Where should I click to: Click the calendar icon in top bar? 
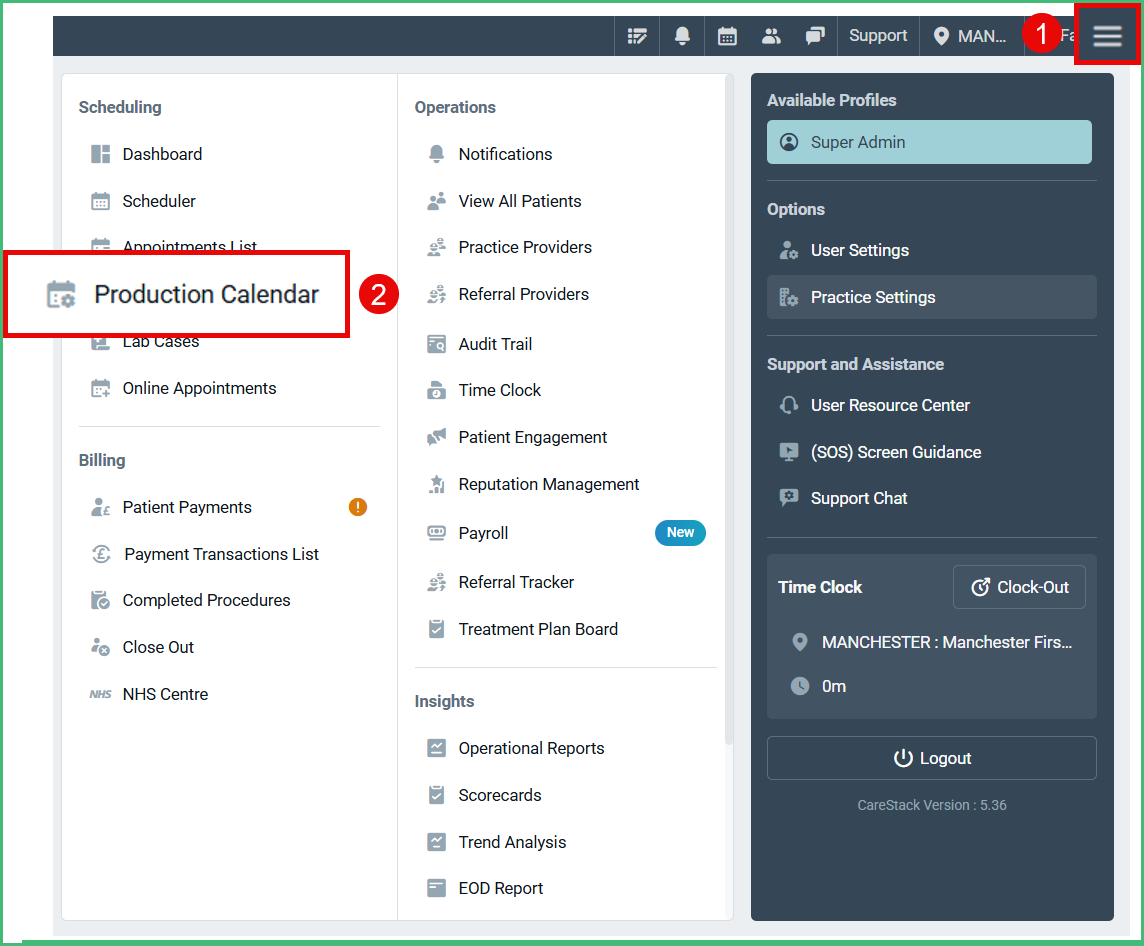coord(727,36)
